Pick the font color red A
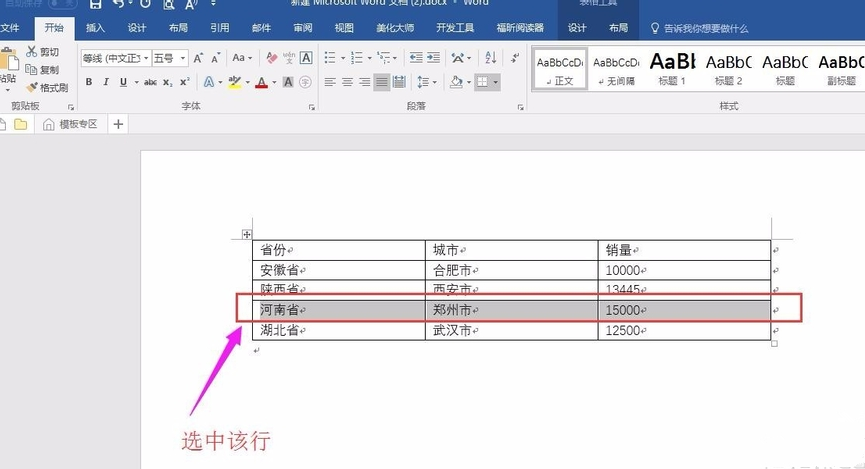Screen dimensions: 865x469 tap(262, 82)
